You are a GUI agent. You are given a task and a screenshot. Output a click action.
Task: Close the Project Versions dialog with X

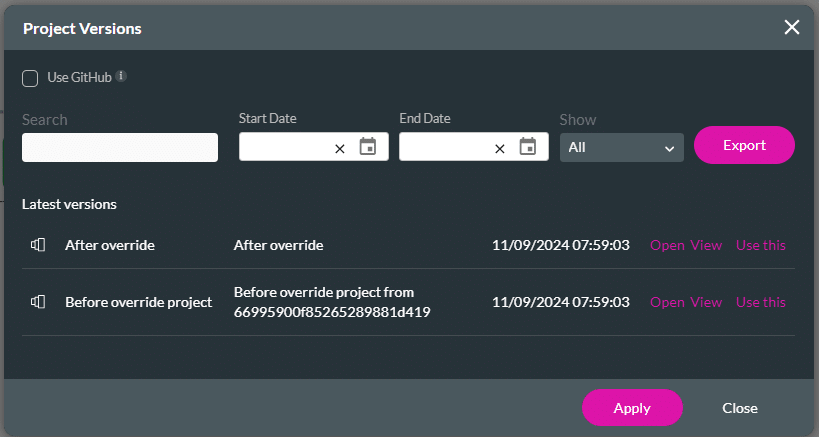(791, 27)
